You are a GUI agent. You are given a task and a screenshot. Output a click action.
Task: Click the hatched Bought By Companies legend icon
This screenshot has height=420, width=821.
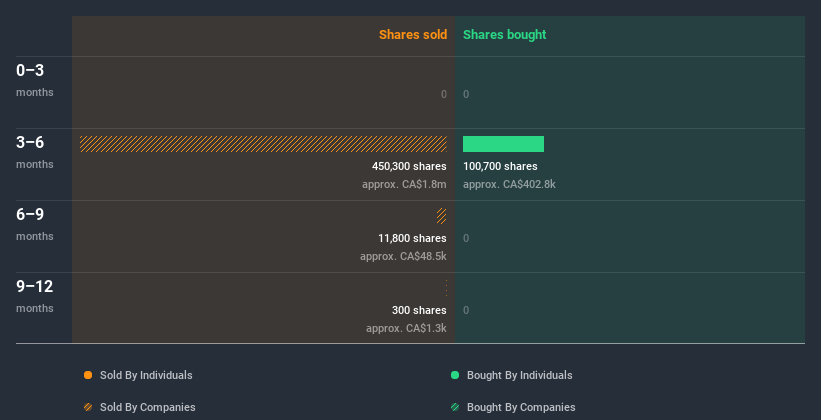point(455,407)
